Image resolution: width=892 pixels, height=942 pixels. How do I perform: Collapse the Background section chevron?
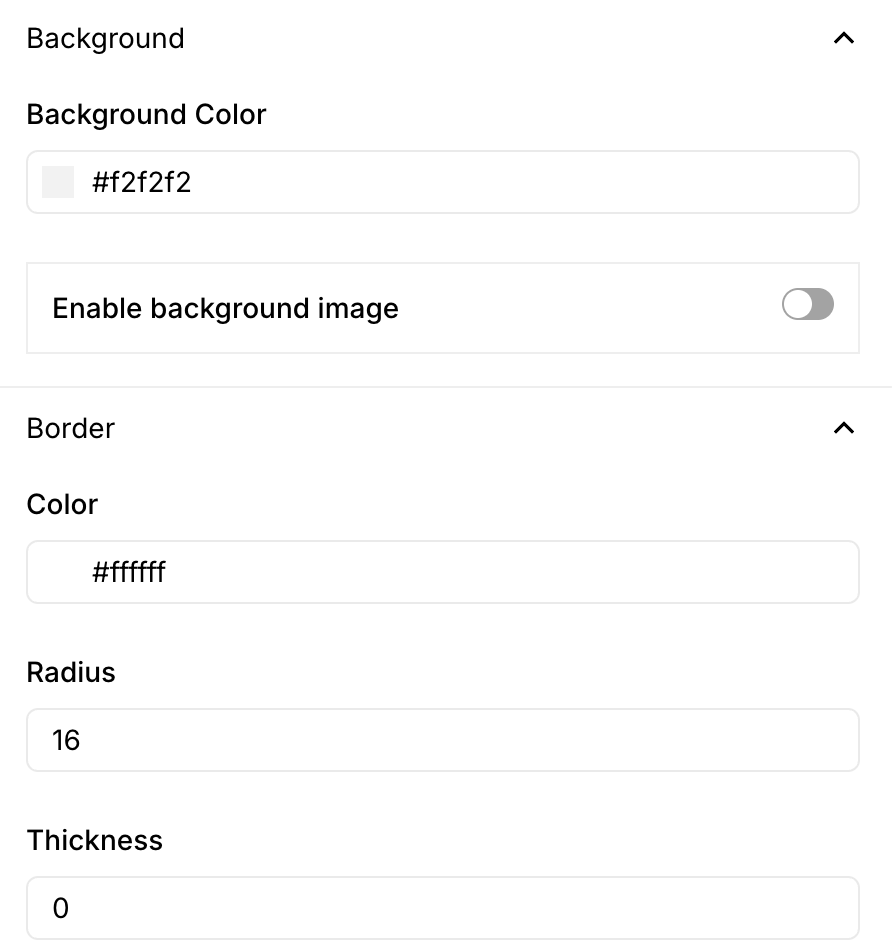pyautogui.click(x=843, y=39)
